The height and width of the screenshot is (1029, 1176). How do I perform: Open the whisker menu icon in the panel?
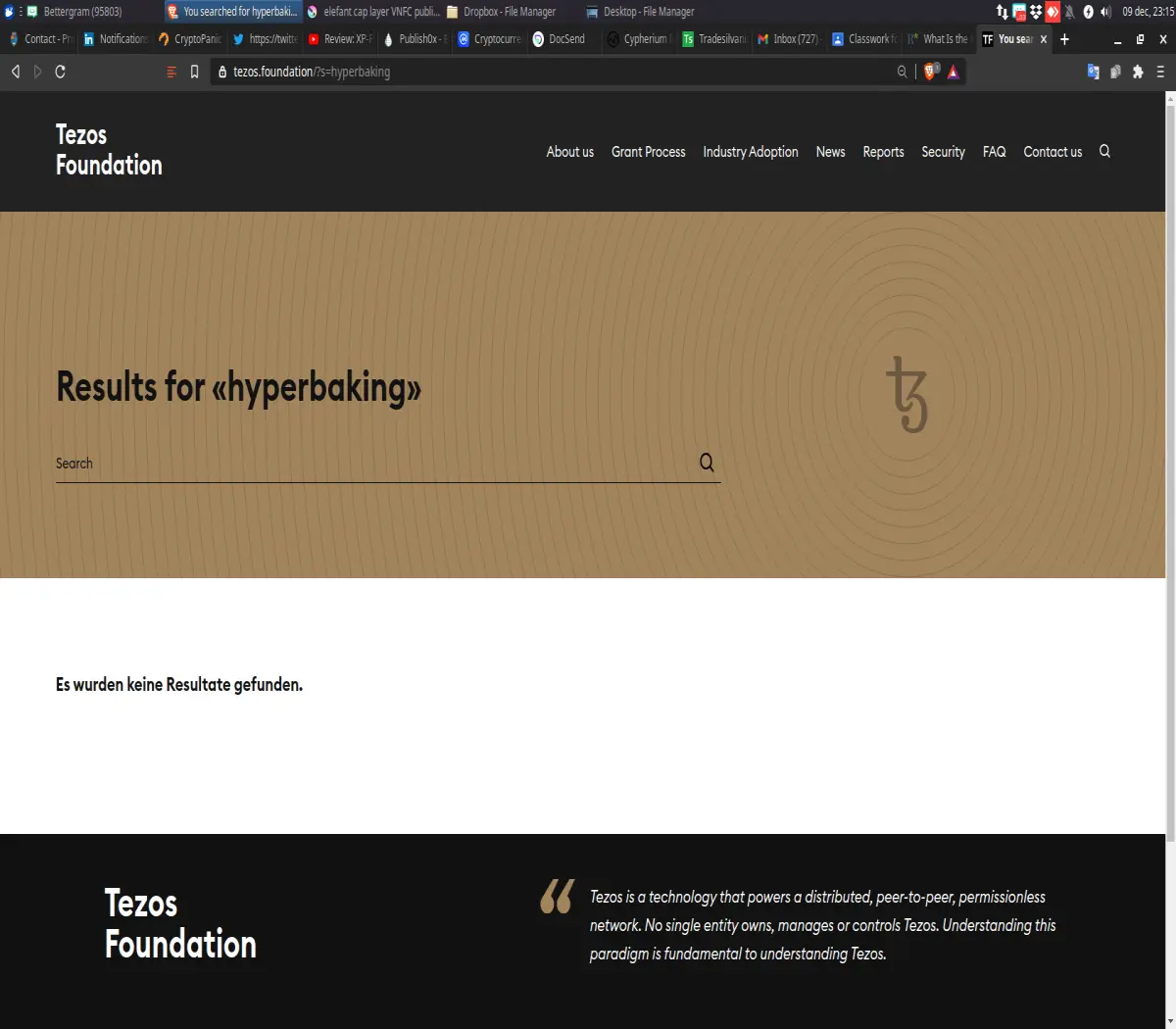(9, 12)
